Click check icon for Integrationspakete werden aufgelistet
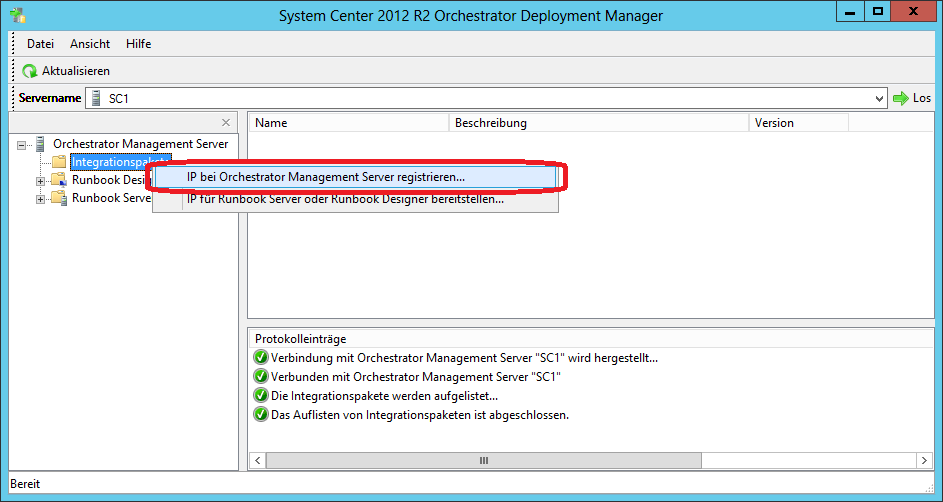Viewport: 943px width, 502px height. [x=260, y=396]
